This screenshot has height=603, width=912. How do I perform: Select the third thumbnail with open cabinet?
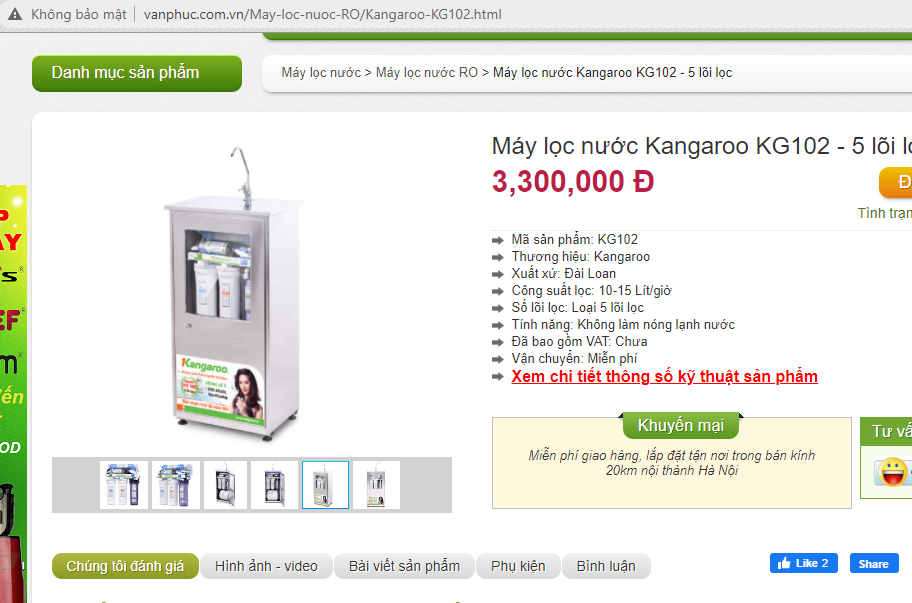pyautogui.click(x=226, y=485)
